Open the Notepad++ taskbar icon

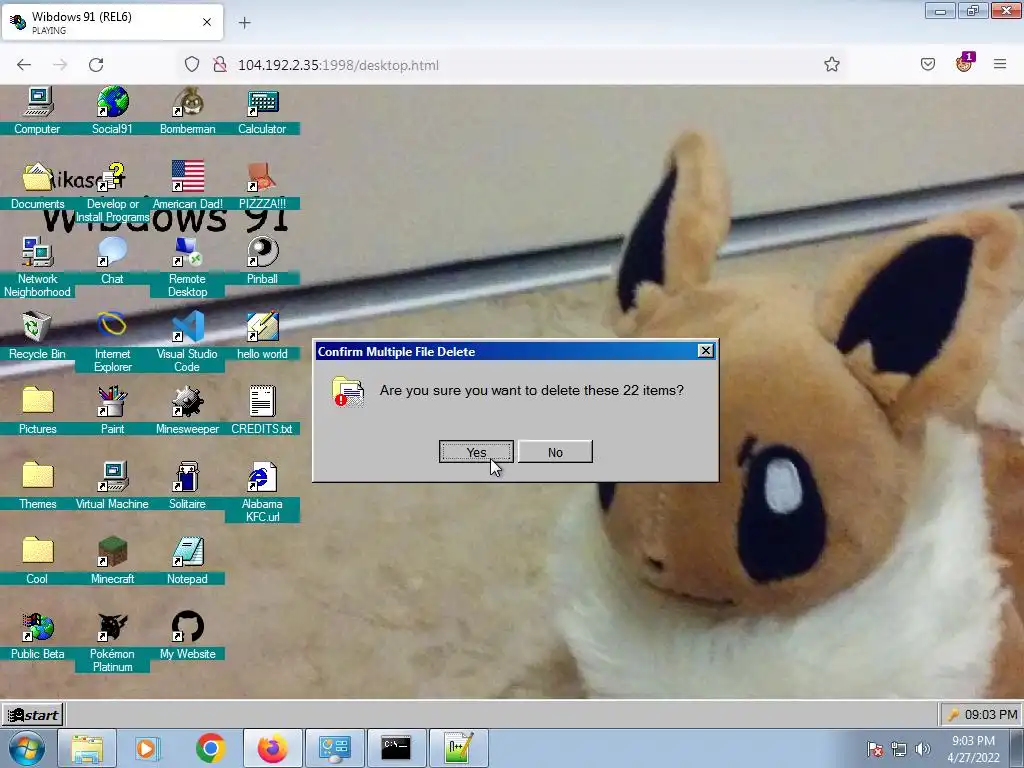pos(458,748)
